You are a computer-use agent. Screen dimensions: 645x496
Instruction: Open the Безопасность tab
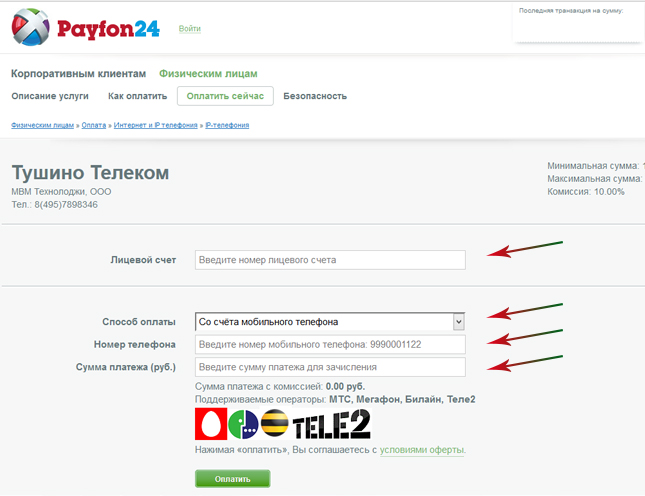[x=315, y=96]
